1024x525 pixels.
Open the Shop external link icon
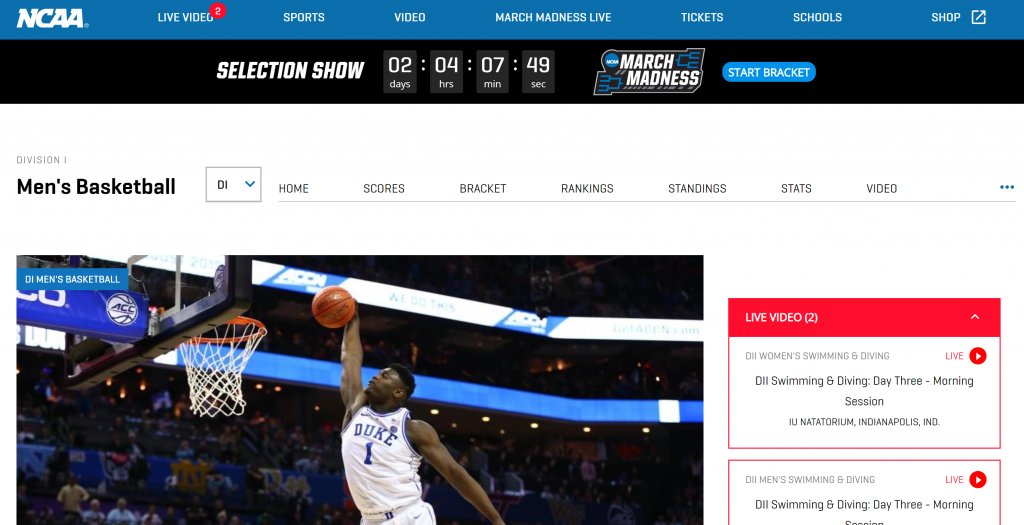978,18
